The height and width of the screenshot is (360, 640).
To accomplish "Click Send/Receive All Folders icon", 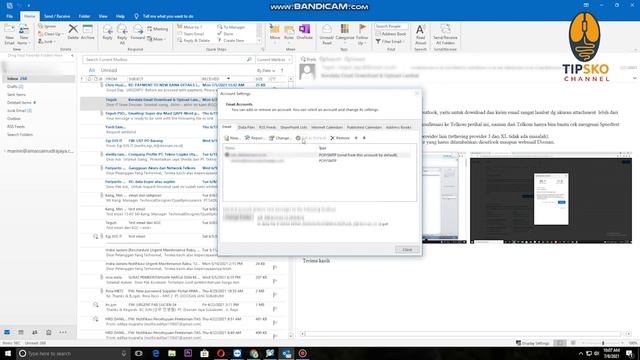I will tap(445, 34).
